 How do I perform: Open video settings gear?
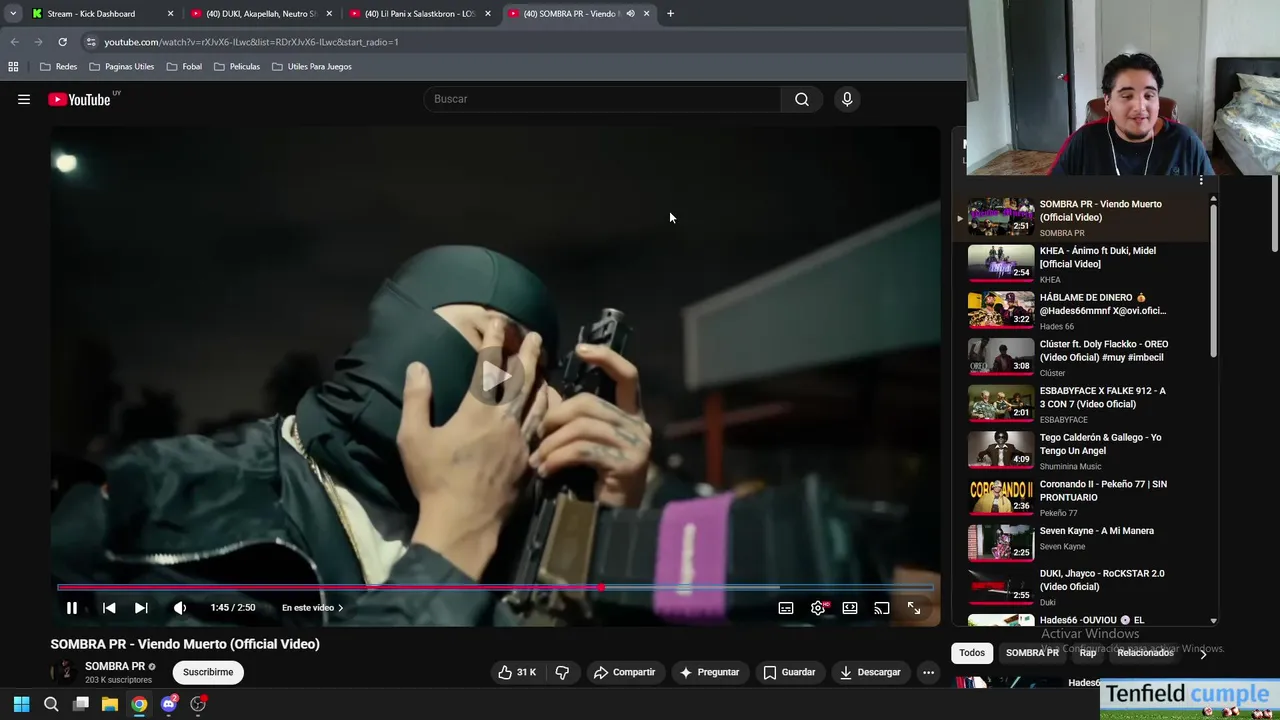[818, 608]
